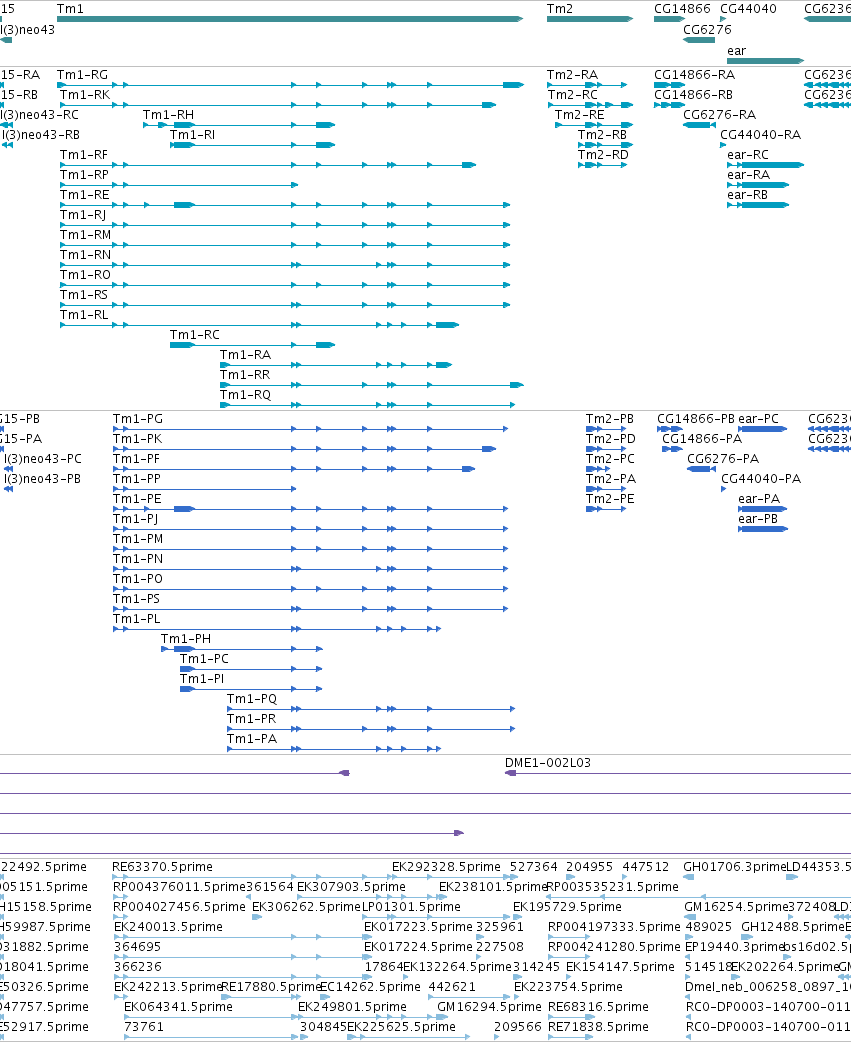851x1042 pixels.
Task: Click EST LP01301.5prime label
Action: pos(411,907)
